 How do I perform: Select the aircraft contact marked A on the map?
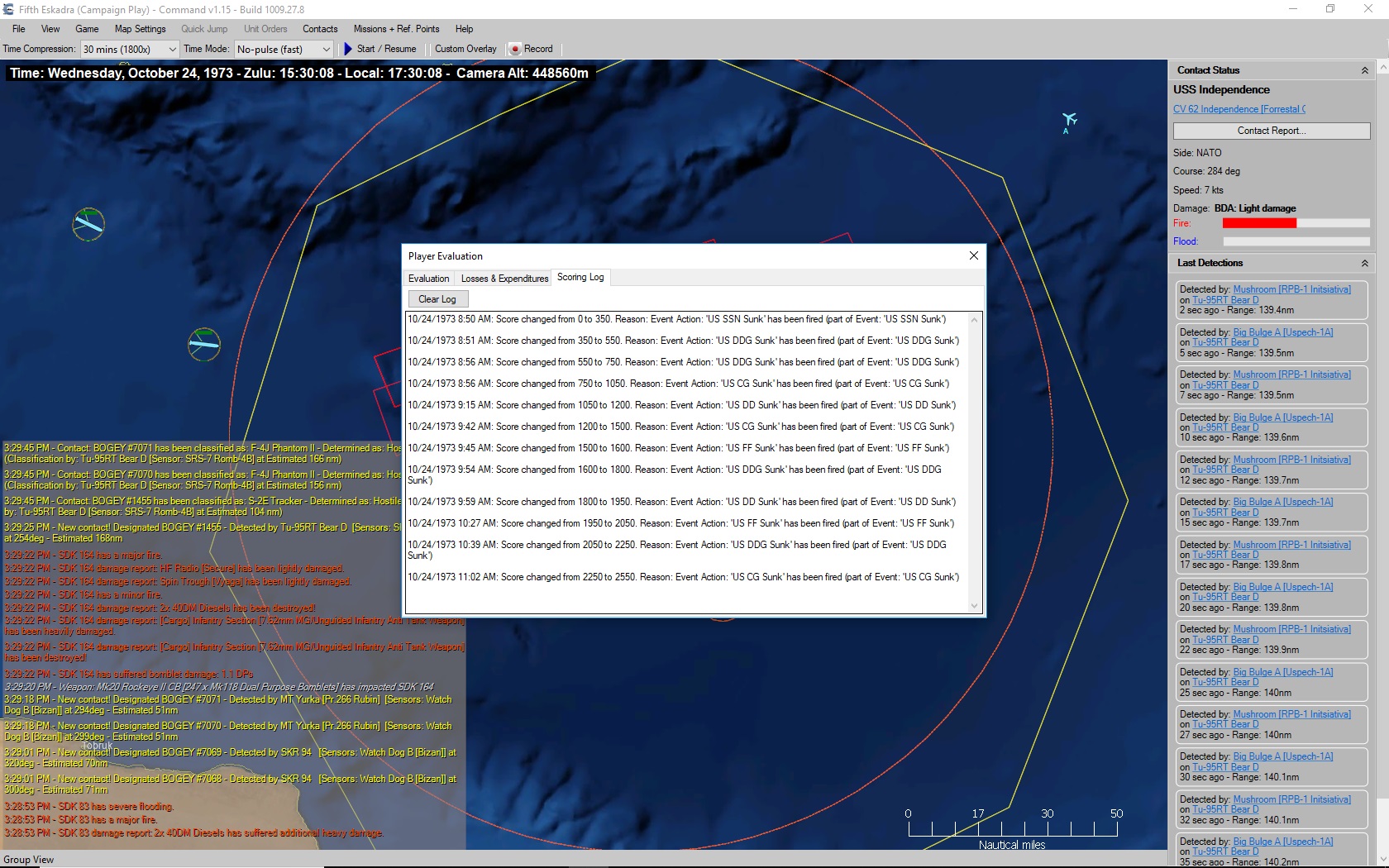tap(1068, 122)
